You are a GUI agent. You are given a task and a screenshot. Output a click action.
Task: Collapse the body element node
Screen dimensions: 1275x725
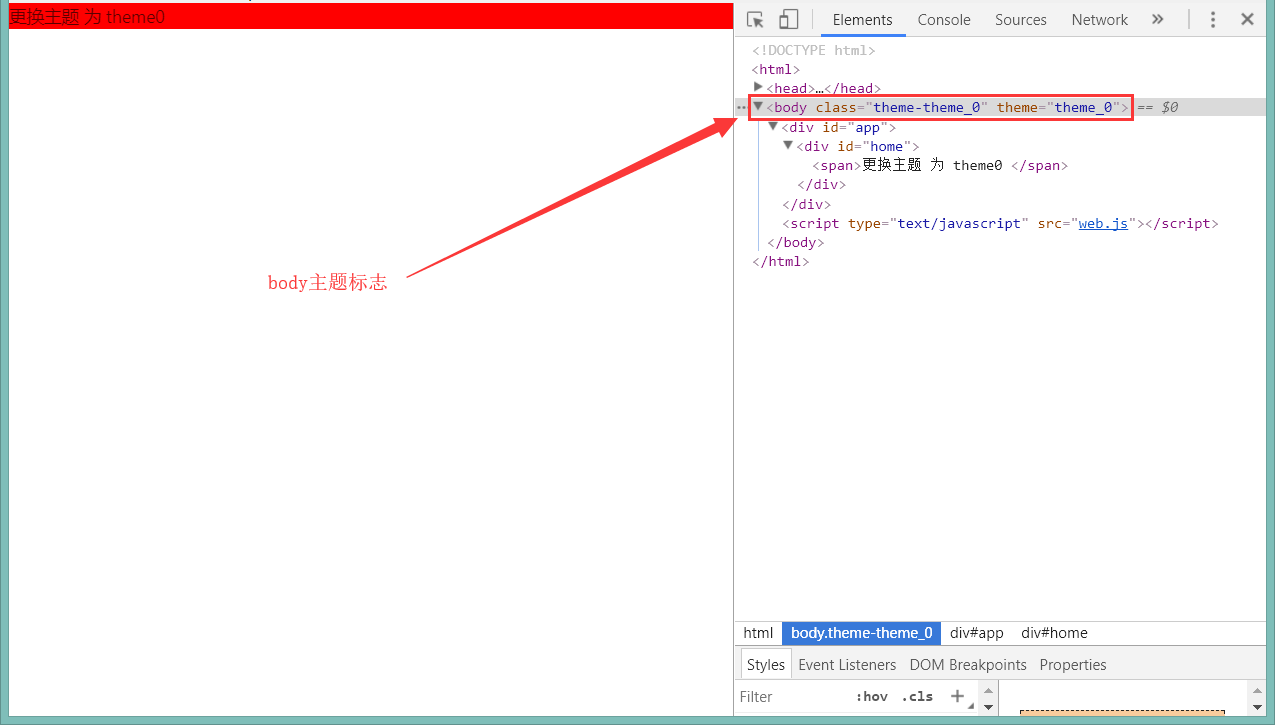coord(758,107)
